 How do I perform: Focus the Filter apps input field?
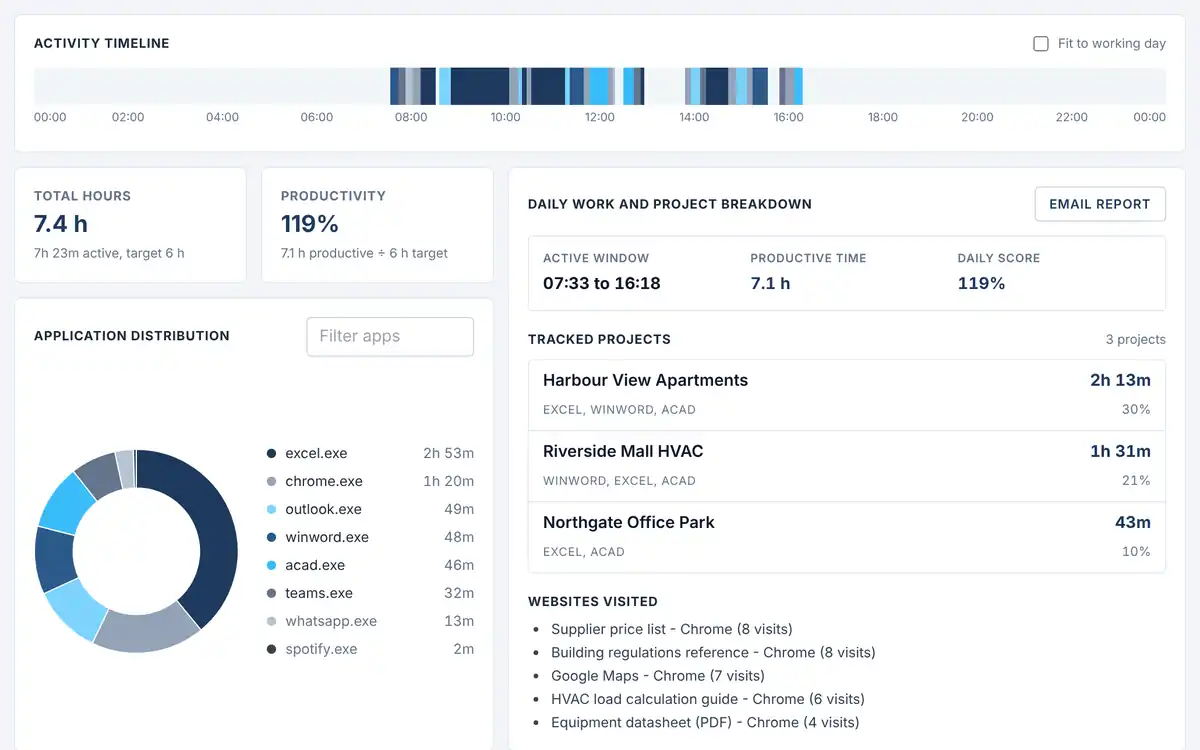pos(390,336)
